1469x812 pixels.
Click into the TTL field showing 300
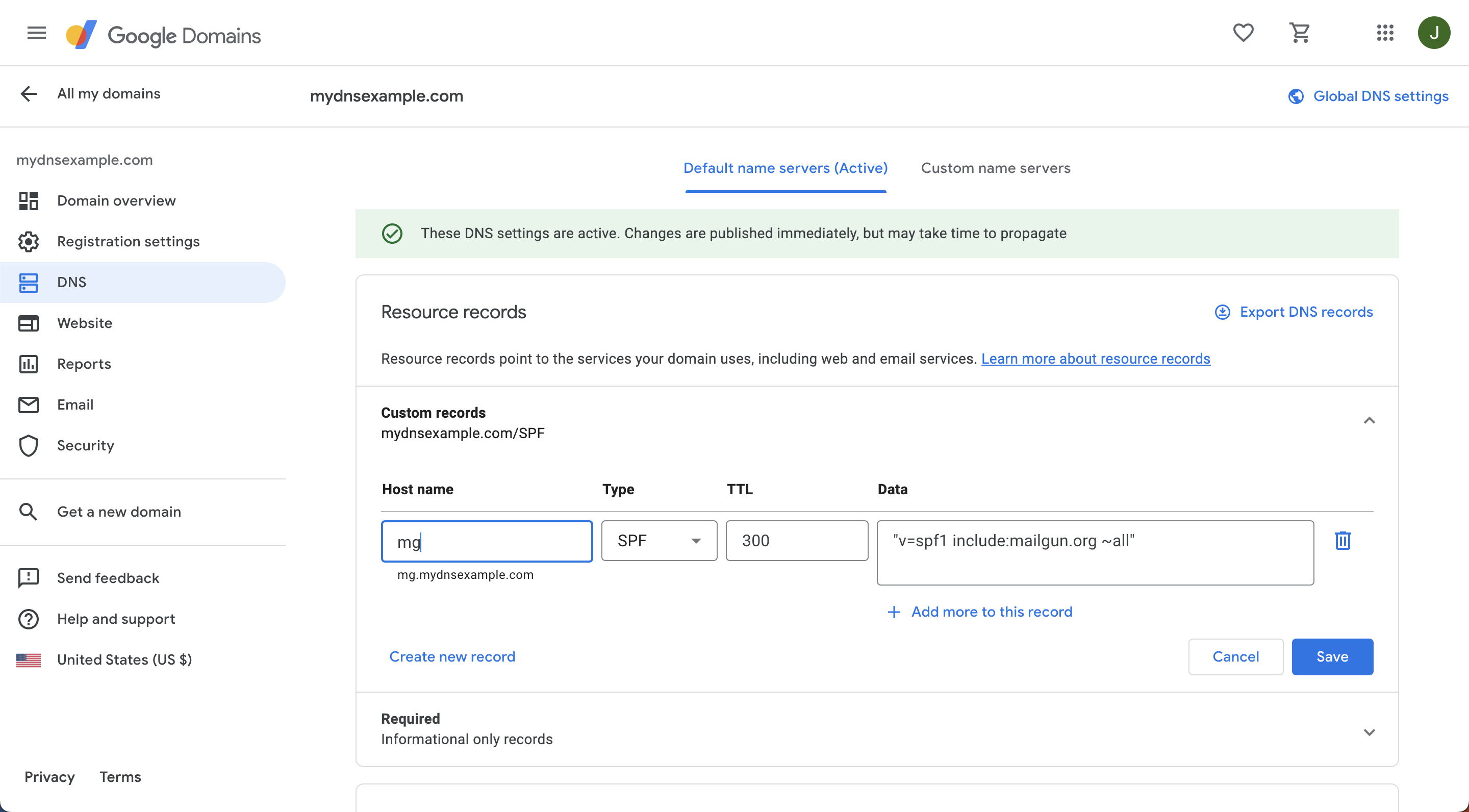[x=796, y=541]
